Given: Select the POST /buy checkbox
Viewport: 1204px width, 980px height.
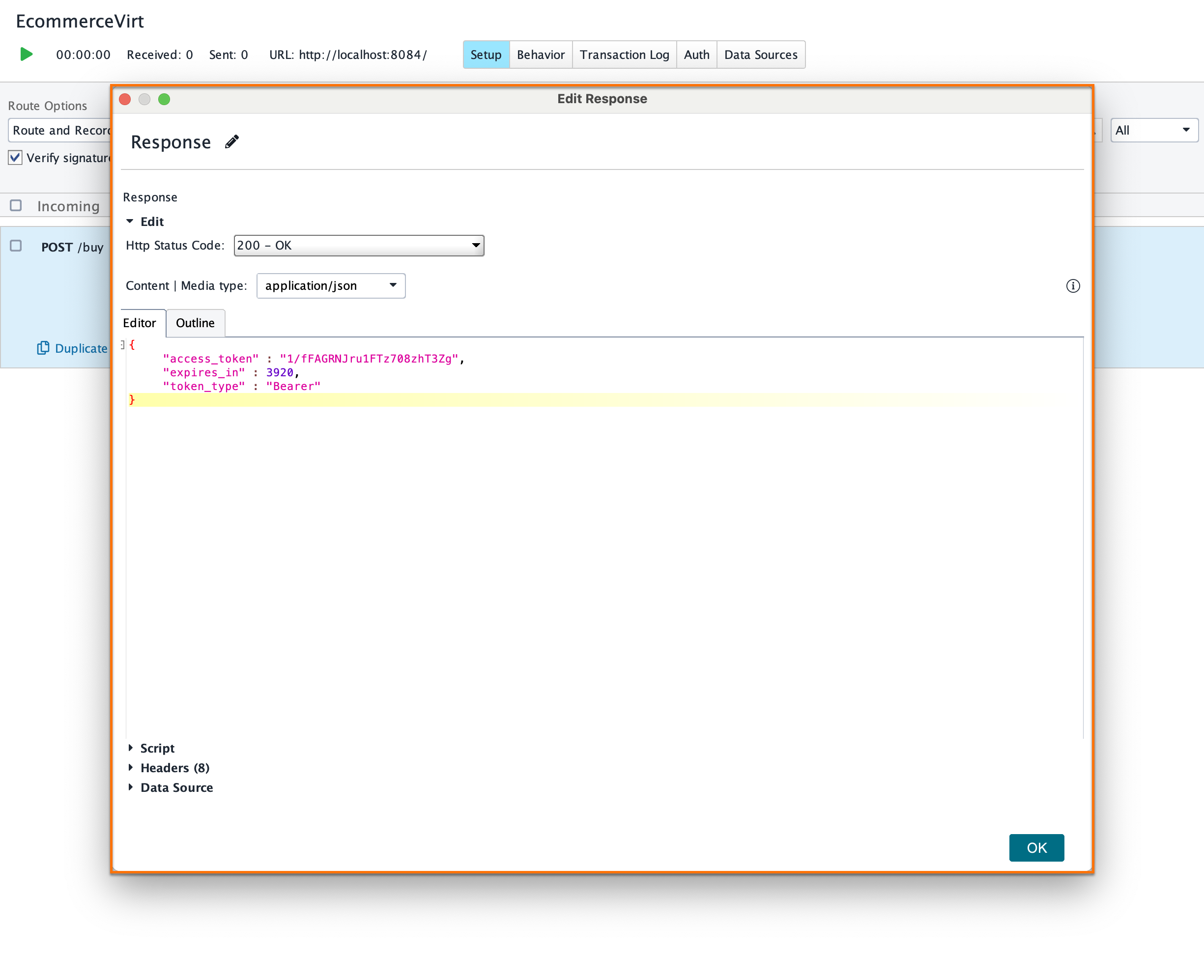Looking at the screenshot, I should [x=15, y=246].
